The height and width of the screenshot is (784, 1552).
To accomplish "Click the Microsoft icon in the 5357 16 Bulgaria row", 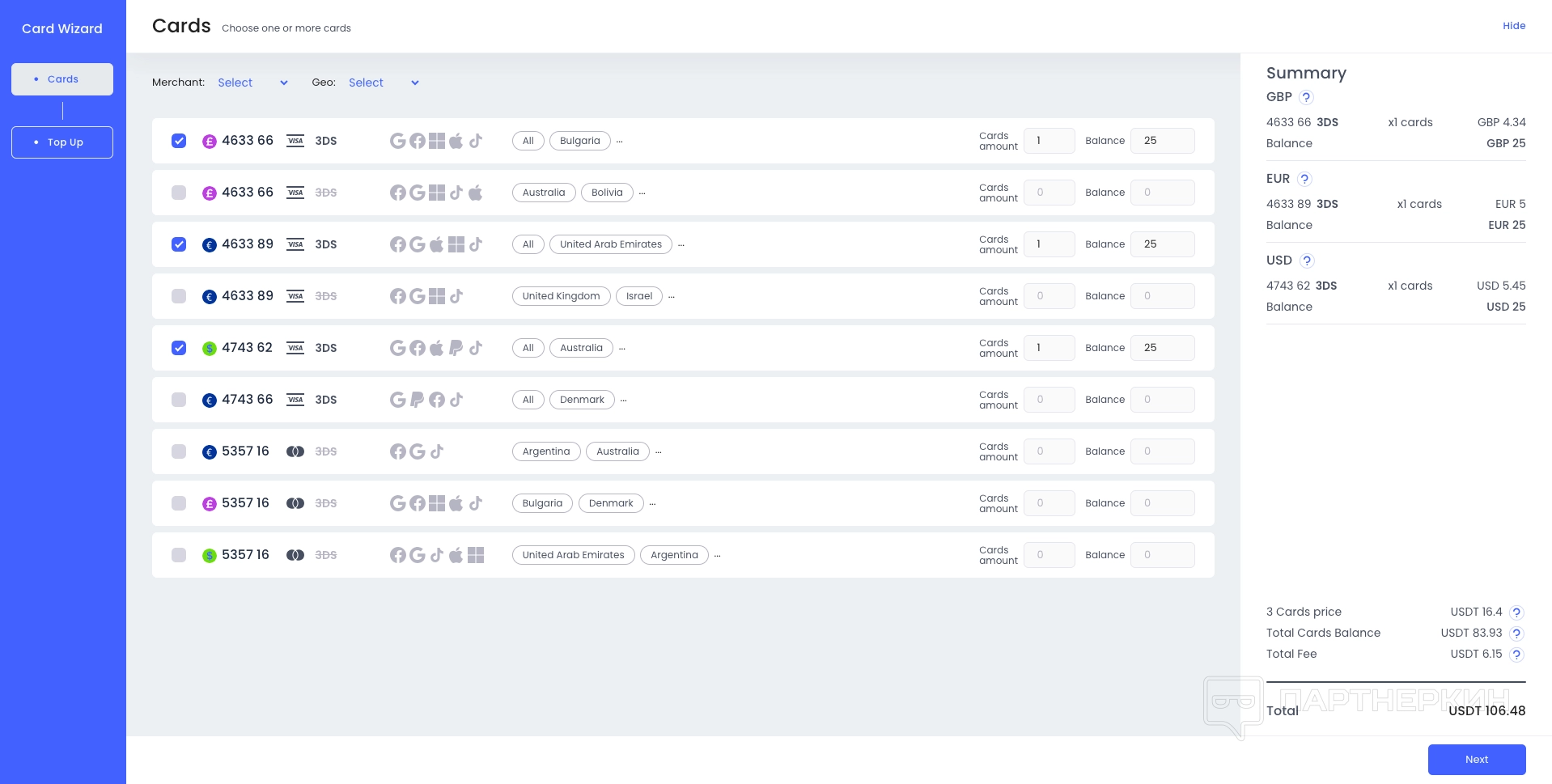I will (x=437, y=503).
